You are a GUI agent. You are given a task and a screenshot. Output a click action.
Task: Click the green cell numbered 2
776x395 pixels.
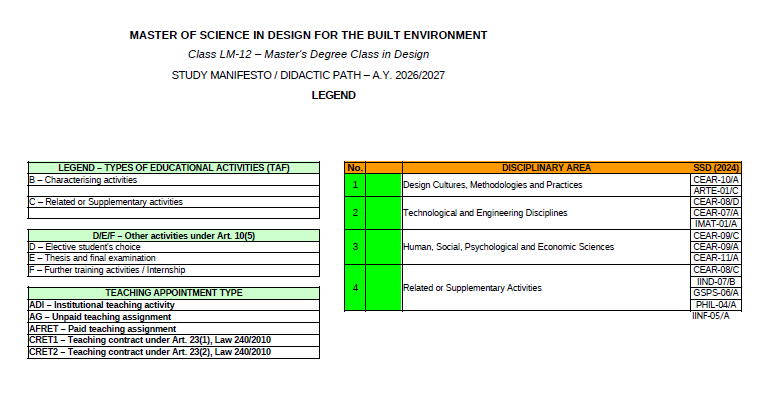[355, 213]
